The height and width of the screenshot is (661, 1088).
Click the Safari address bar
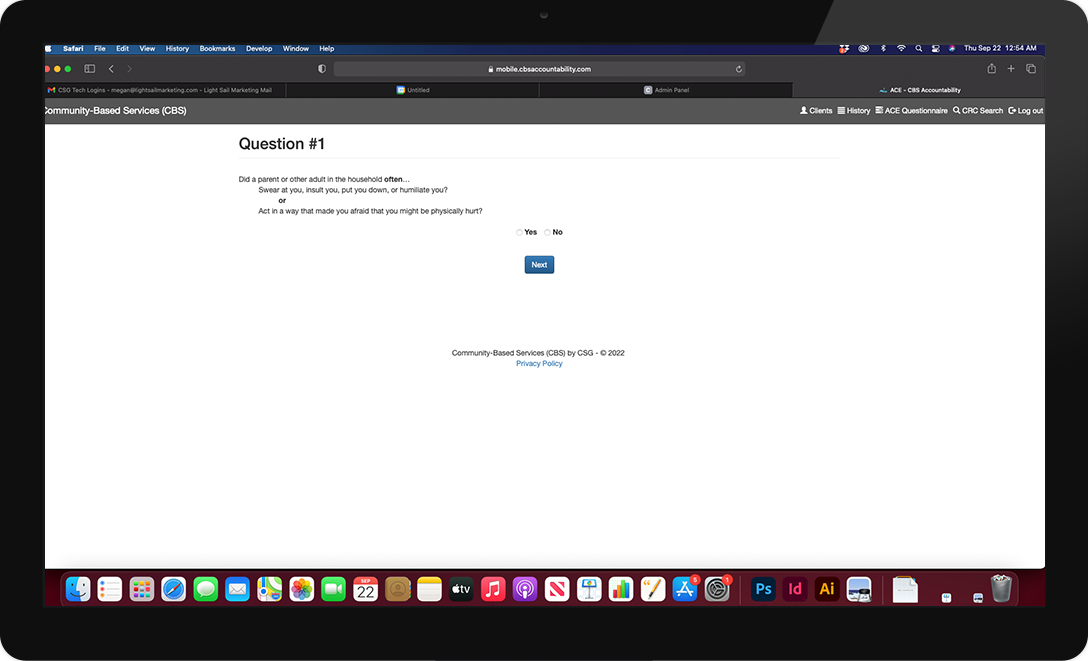[539, 69]
